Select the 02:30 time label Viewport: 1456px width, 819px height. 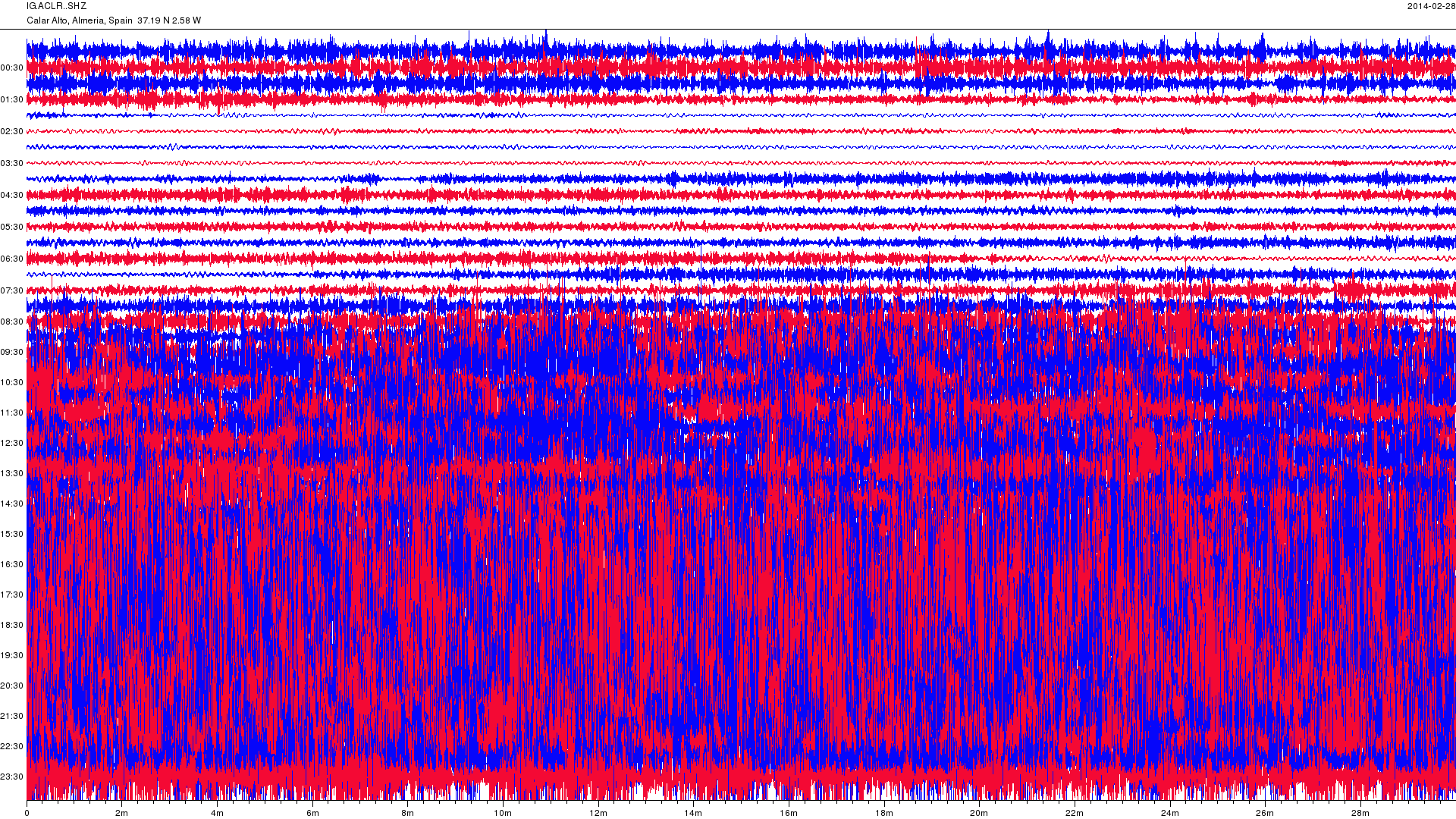12,132
